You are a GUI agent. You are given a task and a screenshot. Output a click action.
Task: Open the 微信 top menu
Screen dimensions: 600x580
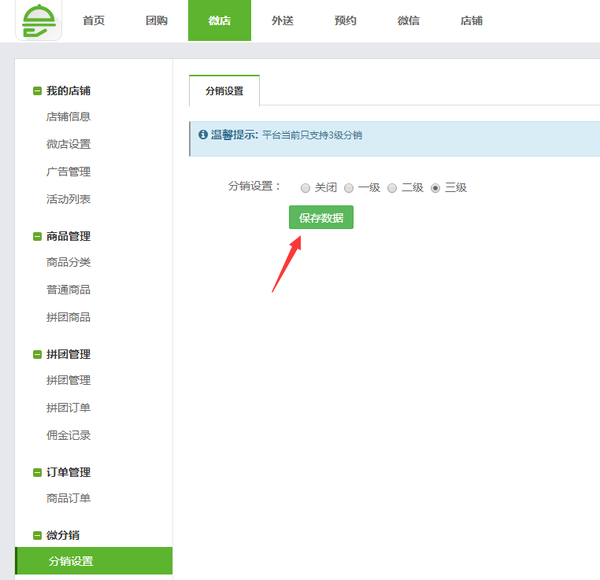click(x=408, y=21)
